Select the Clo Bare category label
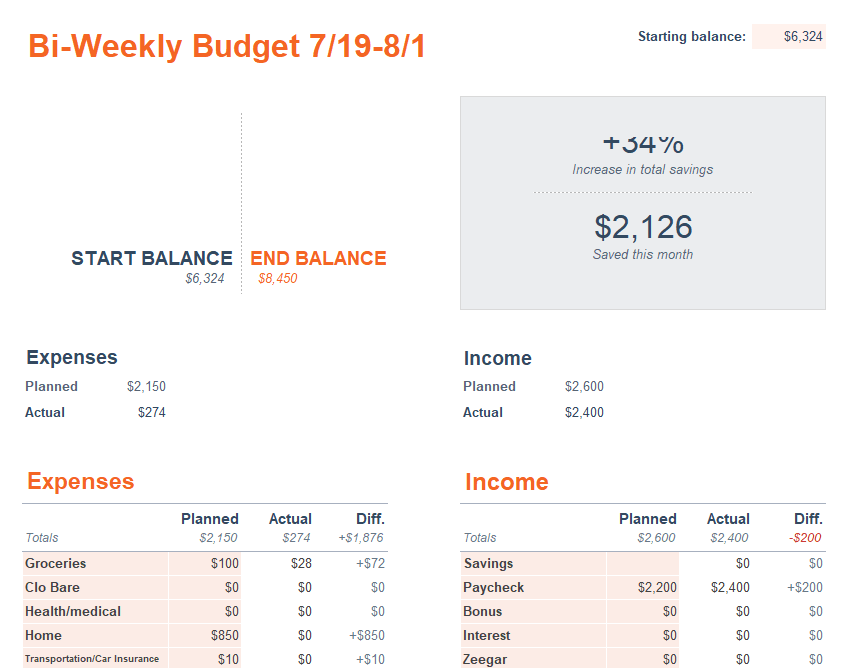Image resolution: width=868 pixels, height=668 pixels. [x=52, y=587]
